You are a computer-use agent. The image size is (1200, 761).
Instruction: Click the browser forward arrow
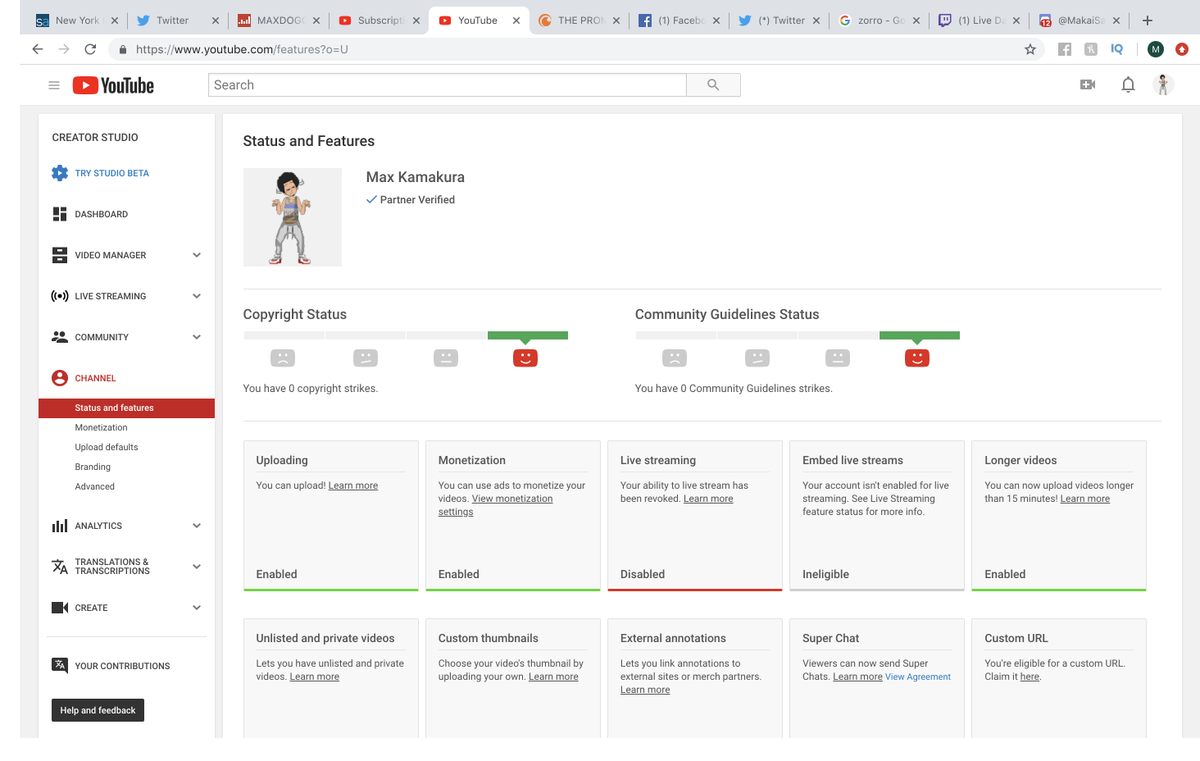64,49
